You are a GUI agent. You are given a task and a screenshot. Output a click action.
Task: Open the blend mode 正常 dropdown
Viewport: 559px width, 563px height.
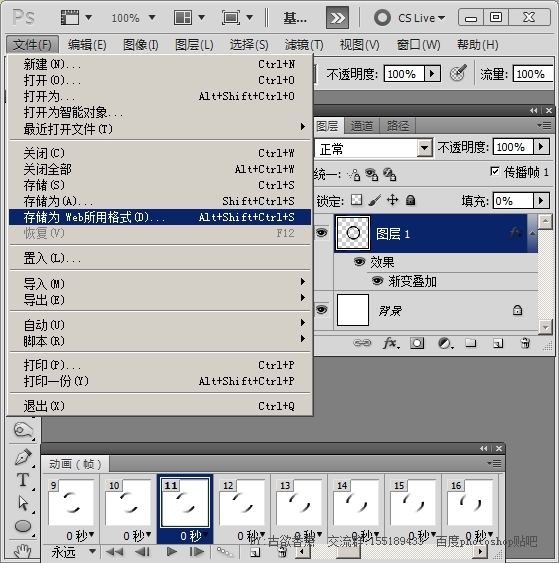(x=425, y=148)
